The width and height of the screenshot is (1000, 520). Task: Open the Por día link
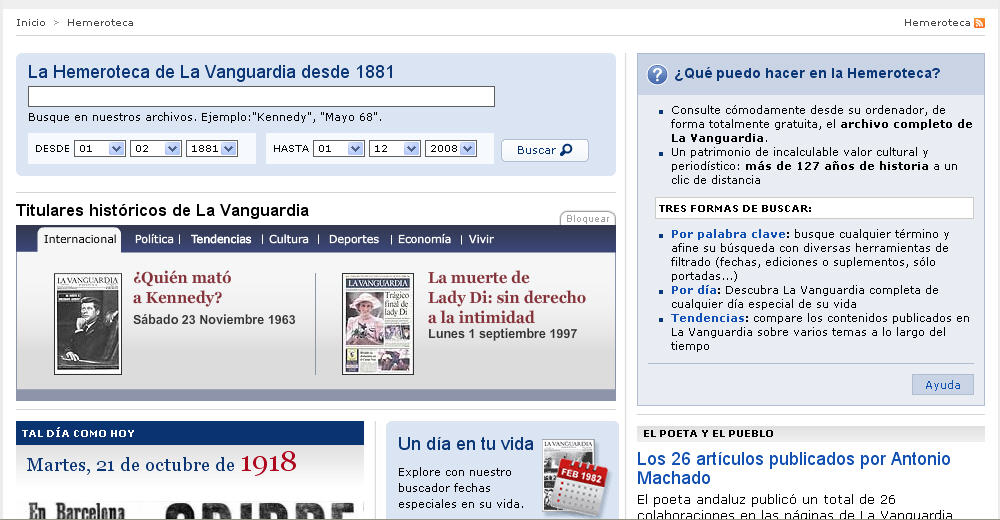coord(694,290)
